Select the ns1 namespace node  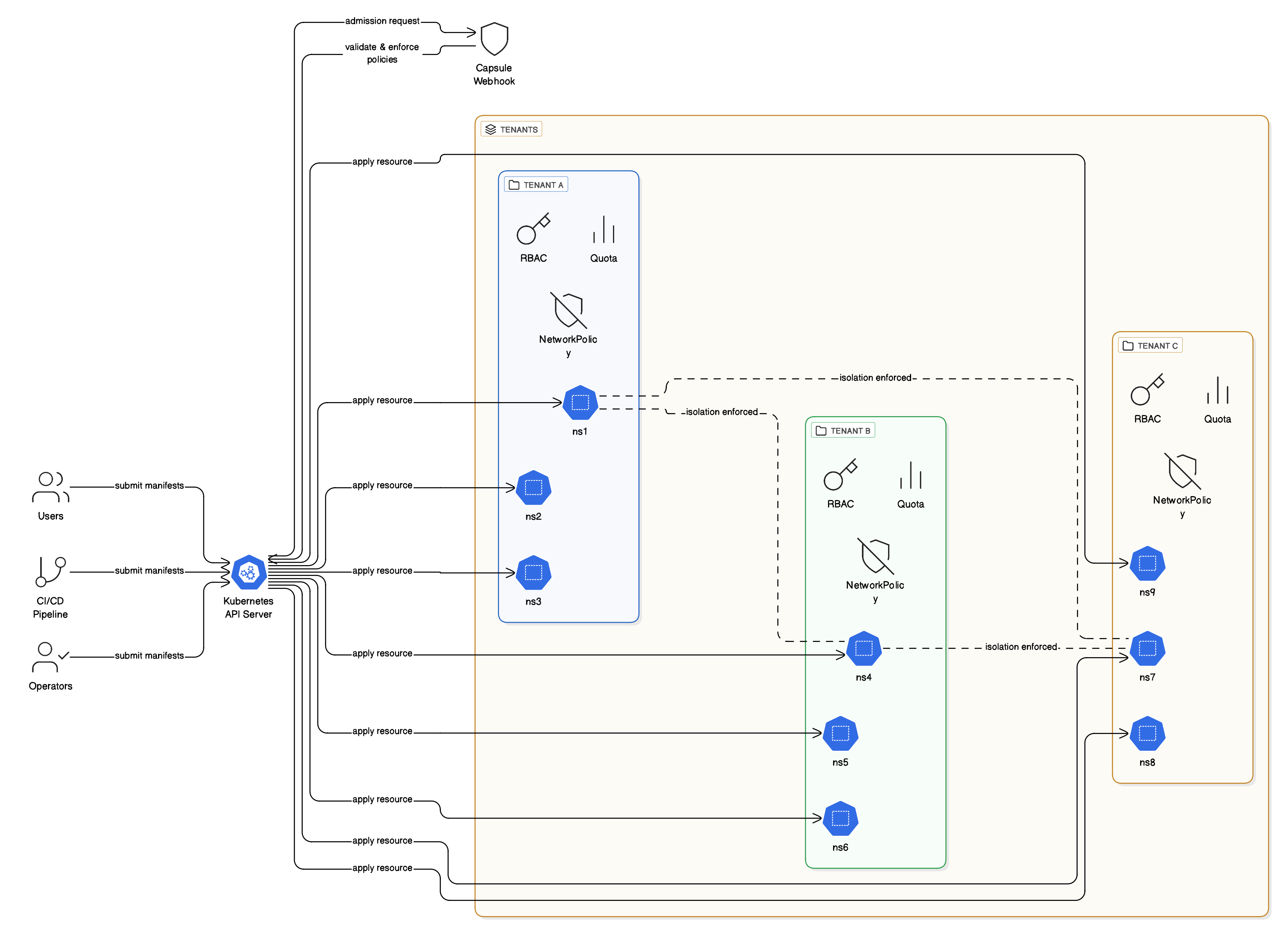pos(580,402)
